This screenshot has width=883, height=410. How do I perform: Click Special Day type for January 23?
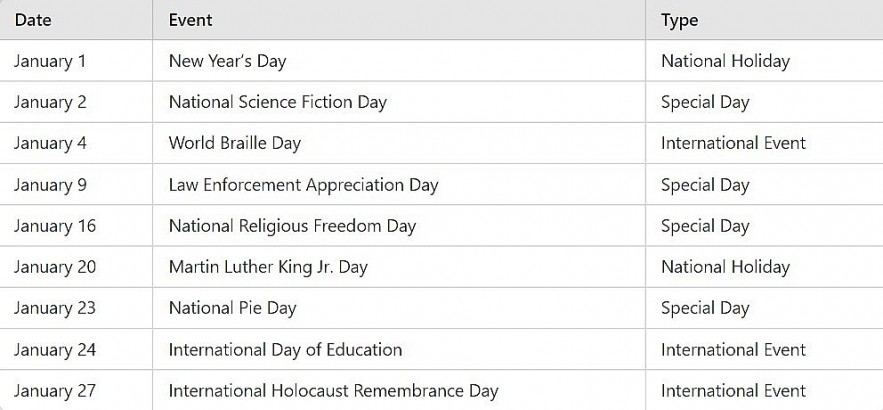[705, 308]
